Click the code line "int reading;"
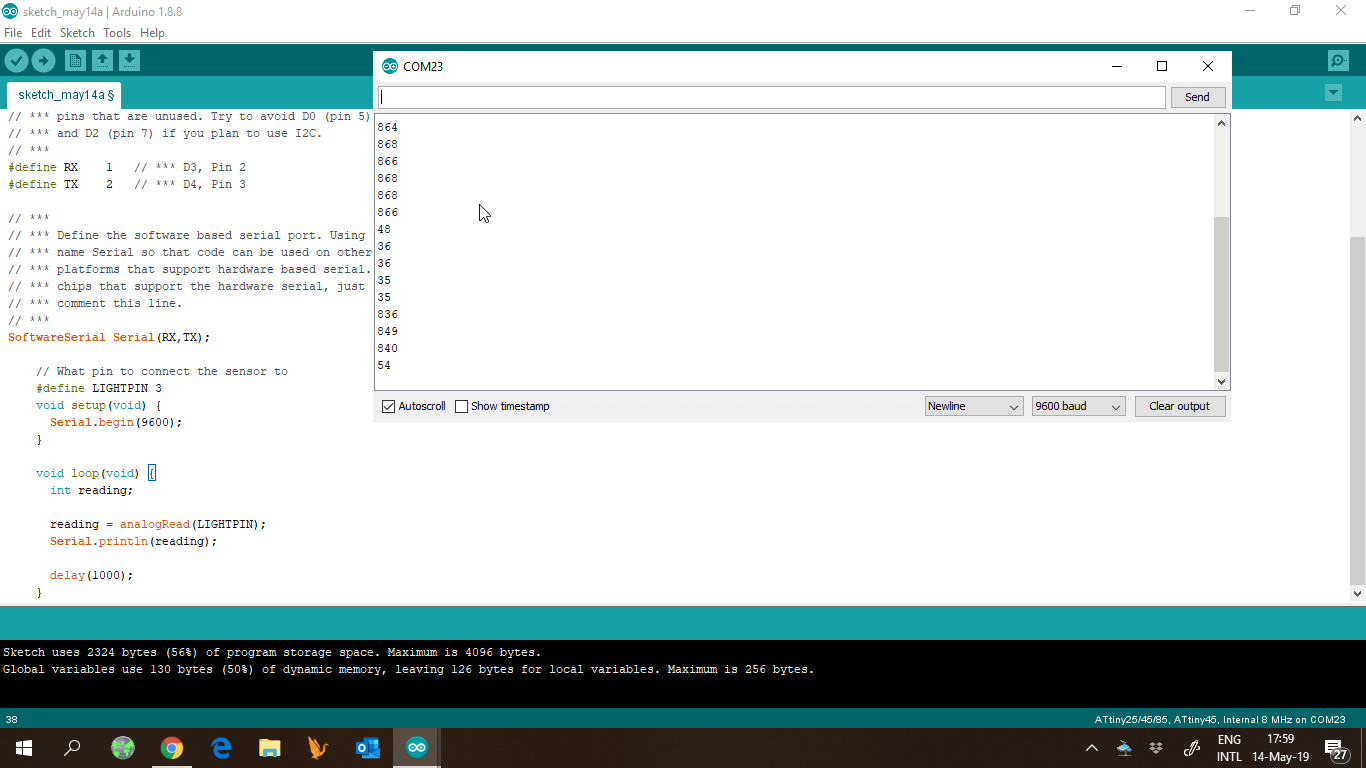The image size is (1366, 768). [x=91, y=490]
